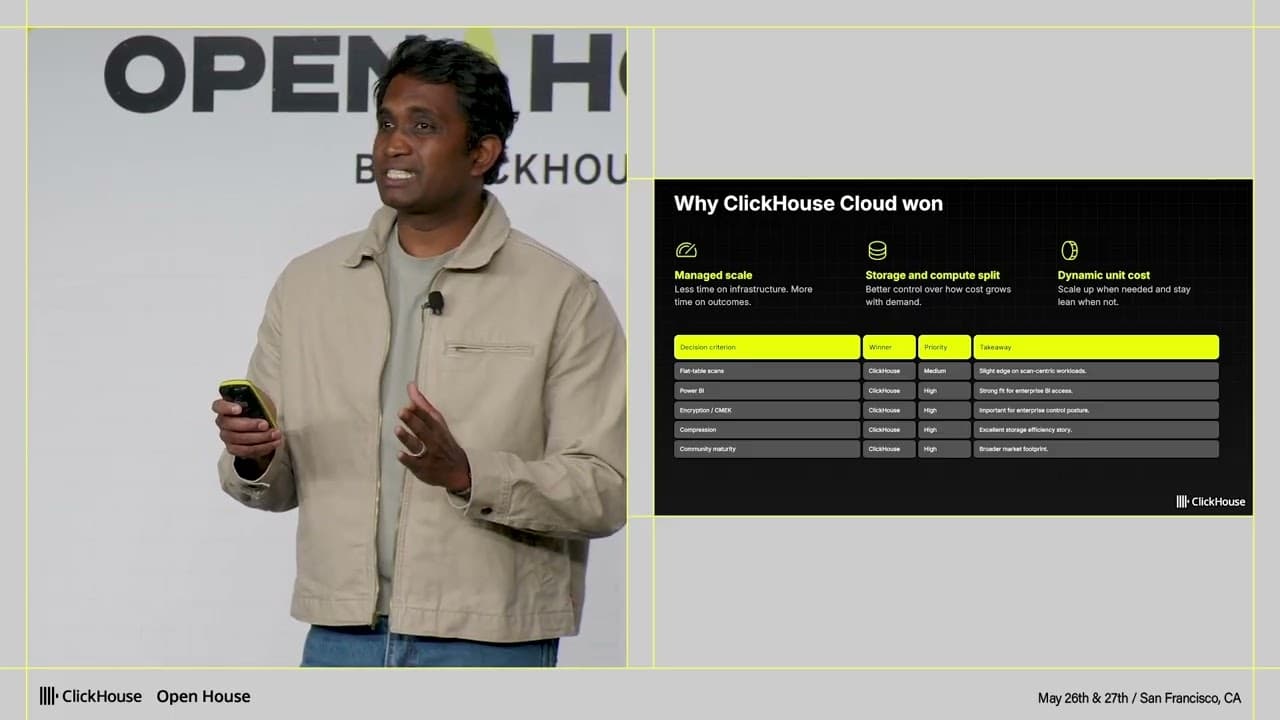The image size is (1280, 720).
Task: Click the Open House footer text
Action: [x=203, y=696]
